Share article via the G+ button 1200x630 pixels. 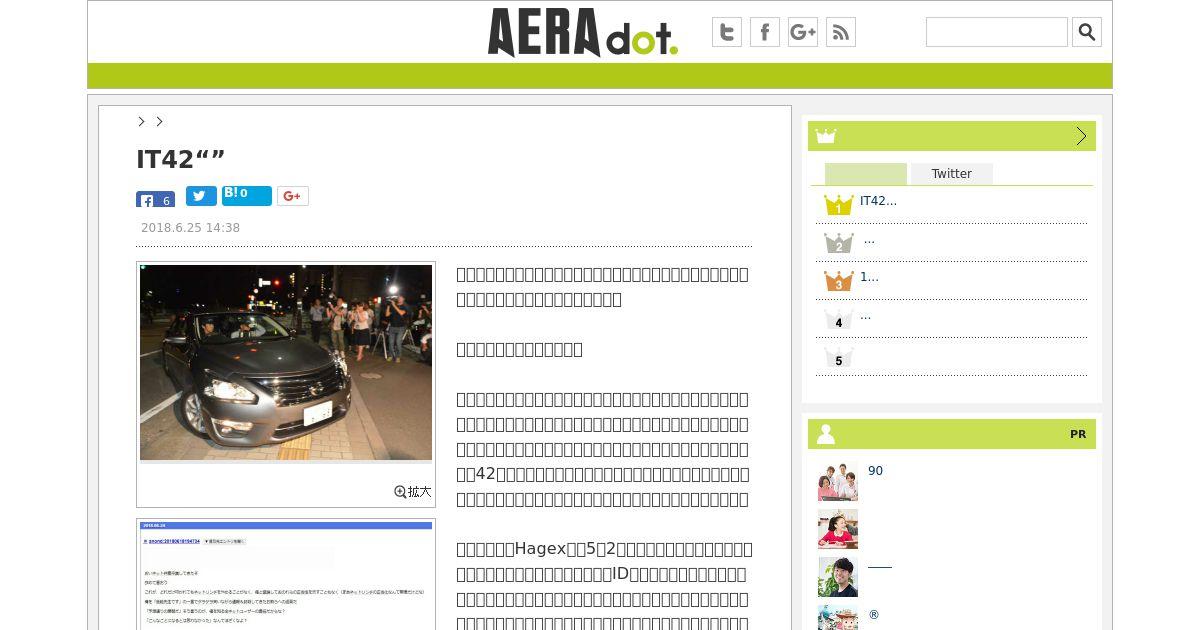pyautogui.click(x=293, y=196)
